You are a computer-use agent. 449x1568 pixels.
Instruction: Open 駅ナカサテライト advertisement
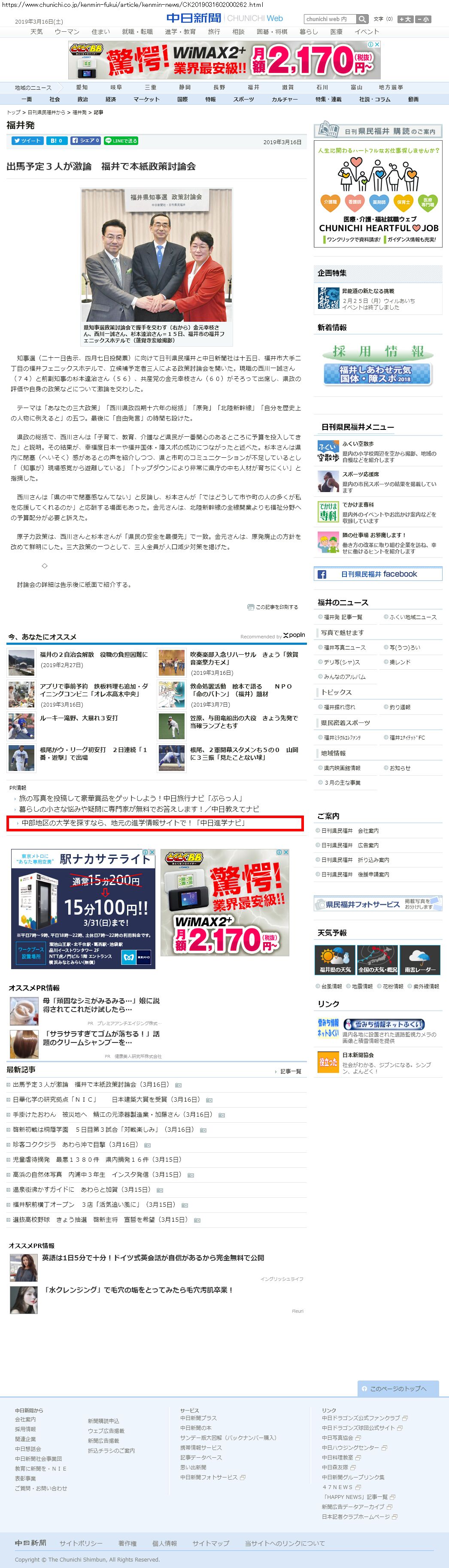83,908
